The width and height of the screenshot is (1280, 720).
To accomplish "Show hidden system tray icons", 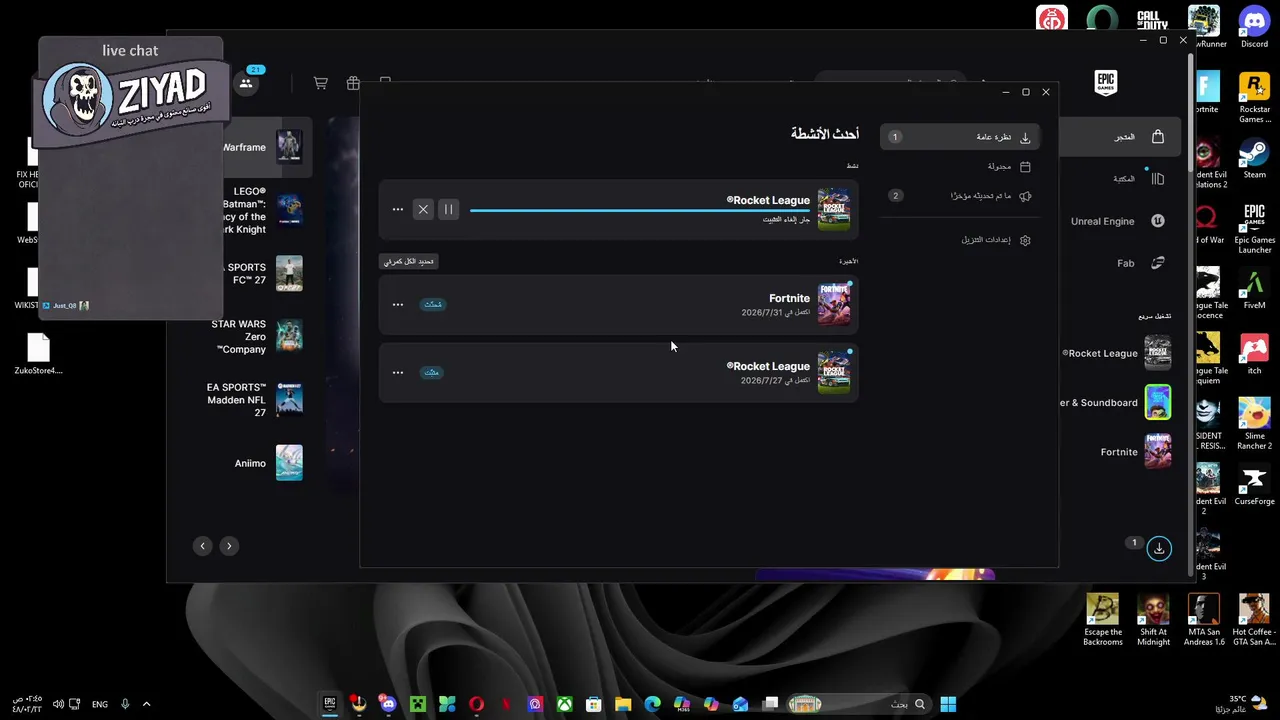I will 147,704.
